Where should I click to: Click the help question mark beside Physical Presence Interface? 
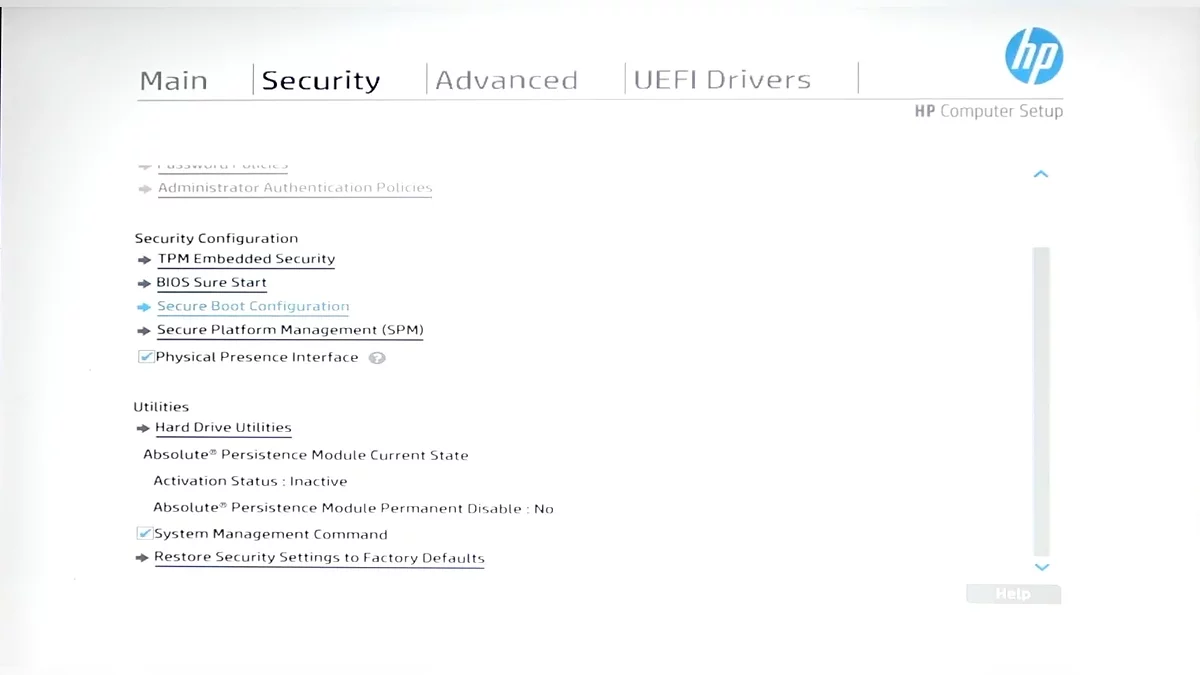pos(377,358)
